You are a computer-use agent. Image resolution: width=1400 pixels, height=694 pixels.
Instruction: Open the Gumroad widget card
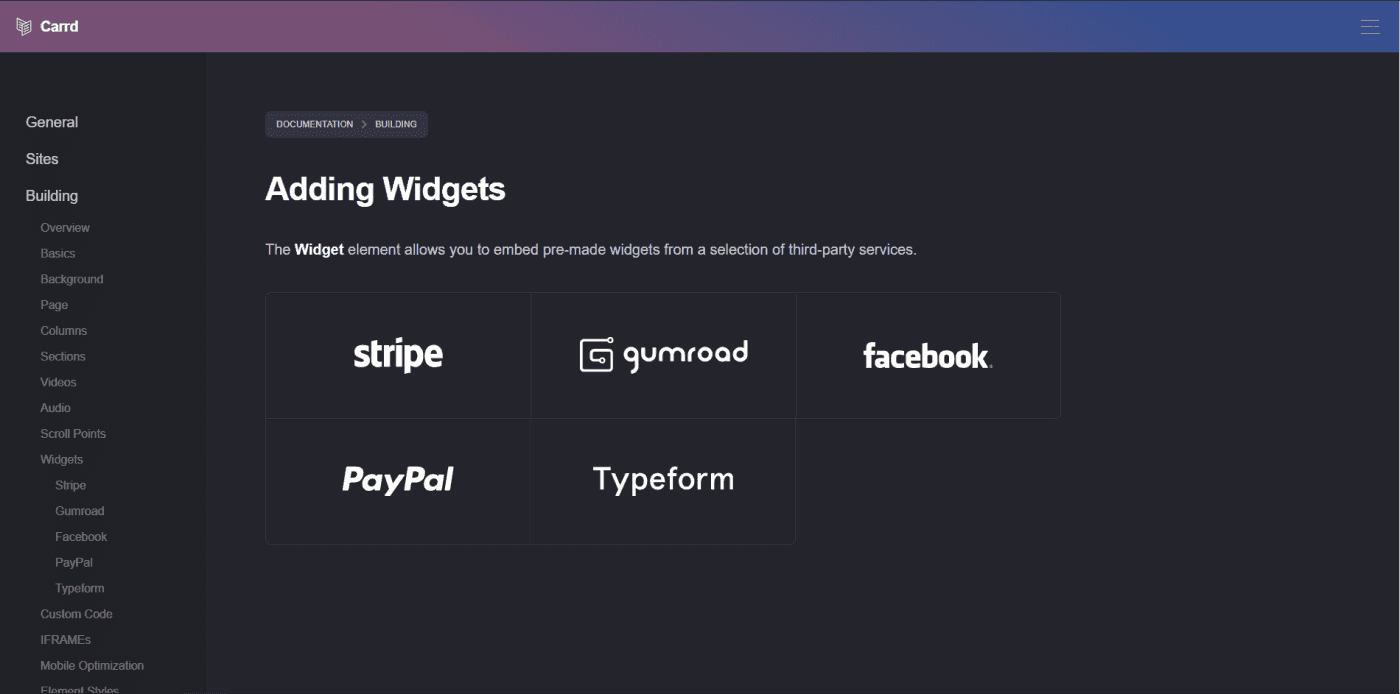pos(664,355)
